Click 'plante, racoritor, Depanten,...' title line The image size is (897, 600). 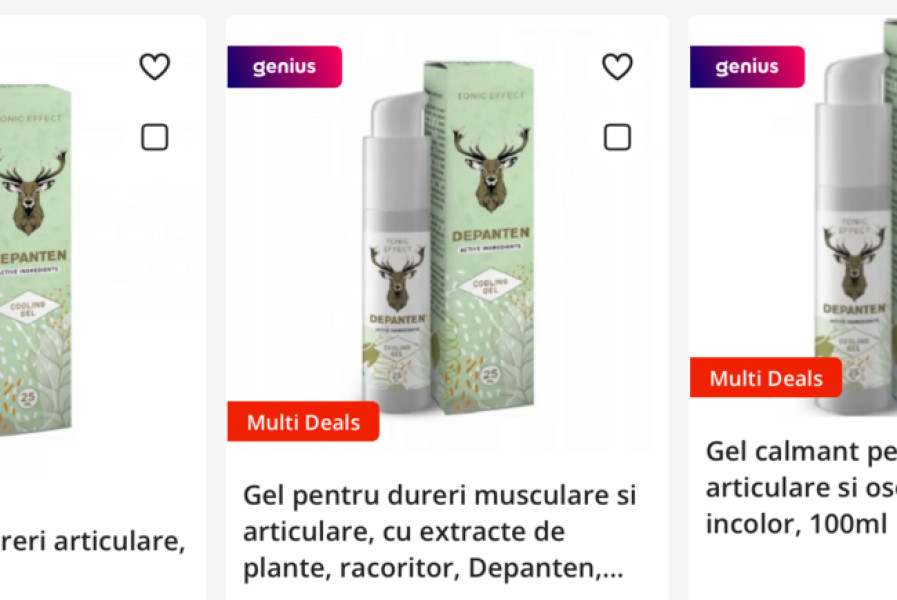click(433, 568)
